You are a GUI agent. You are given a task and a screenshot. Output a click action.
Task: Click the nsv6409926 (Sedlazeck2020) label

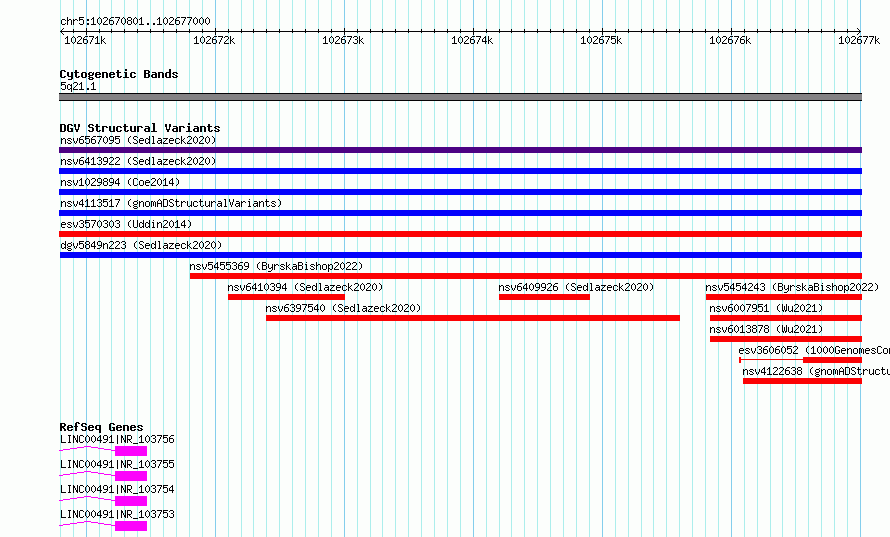click(576, 287)
